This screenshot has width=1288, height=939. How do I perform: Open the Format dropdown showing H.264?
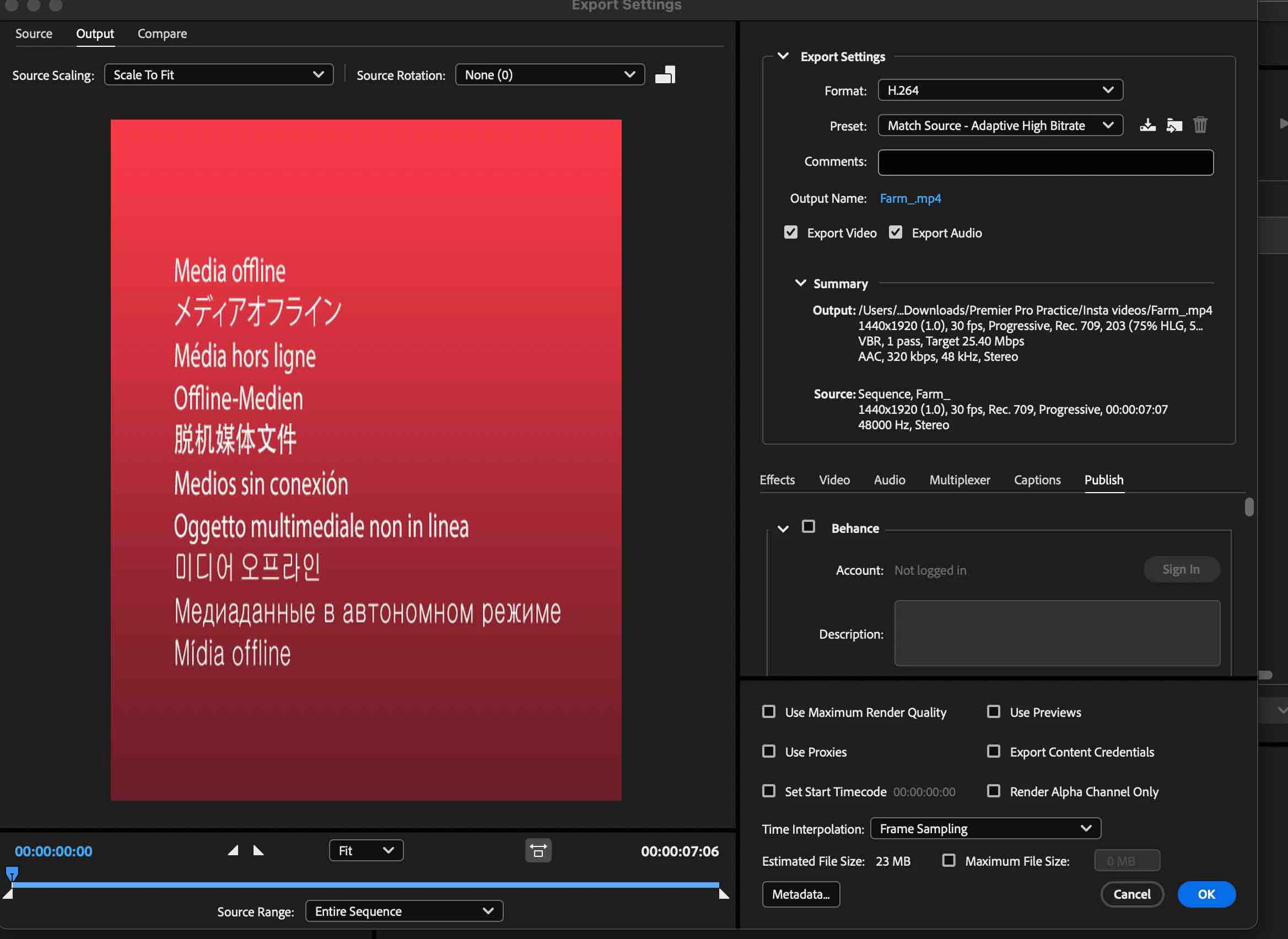[1000, 90]
